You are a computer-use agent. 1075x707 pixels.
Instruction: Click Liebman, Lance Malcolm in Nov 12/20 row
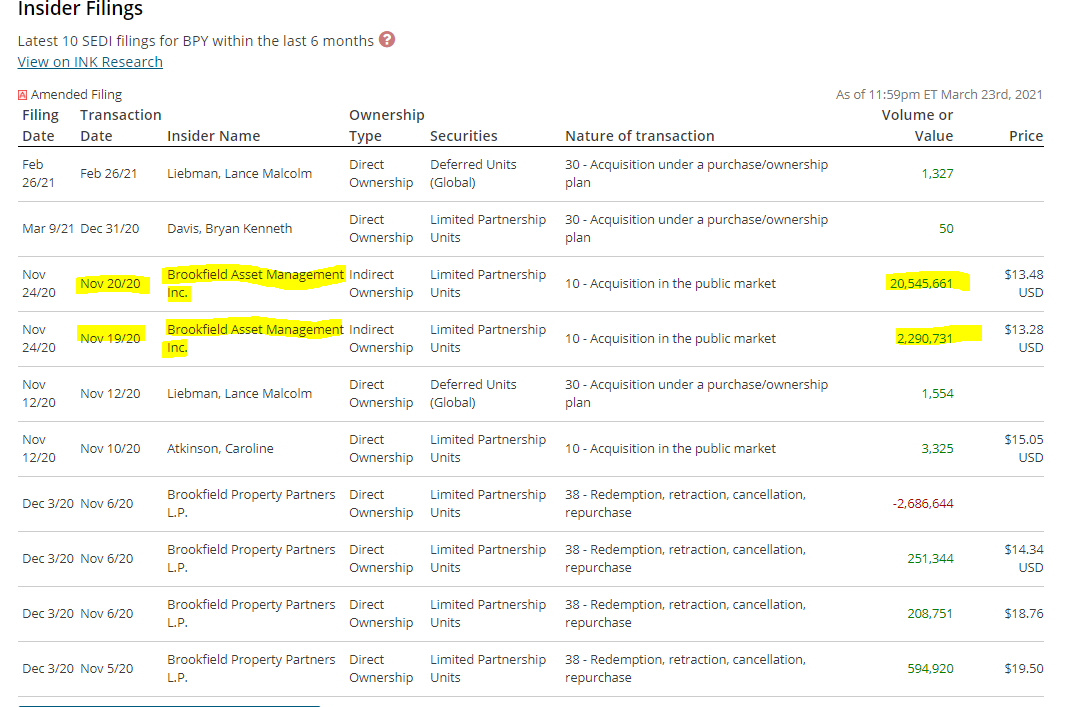239,394
